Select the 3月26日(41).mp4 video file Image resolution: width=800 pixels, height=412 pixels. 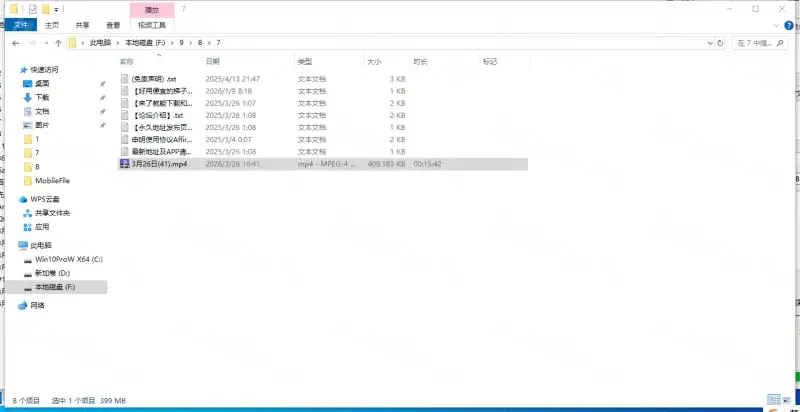pyautogui.click(x=160, y=163)
